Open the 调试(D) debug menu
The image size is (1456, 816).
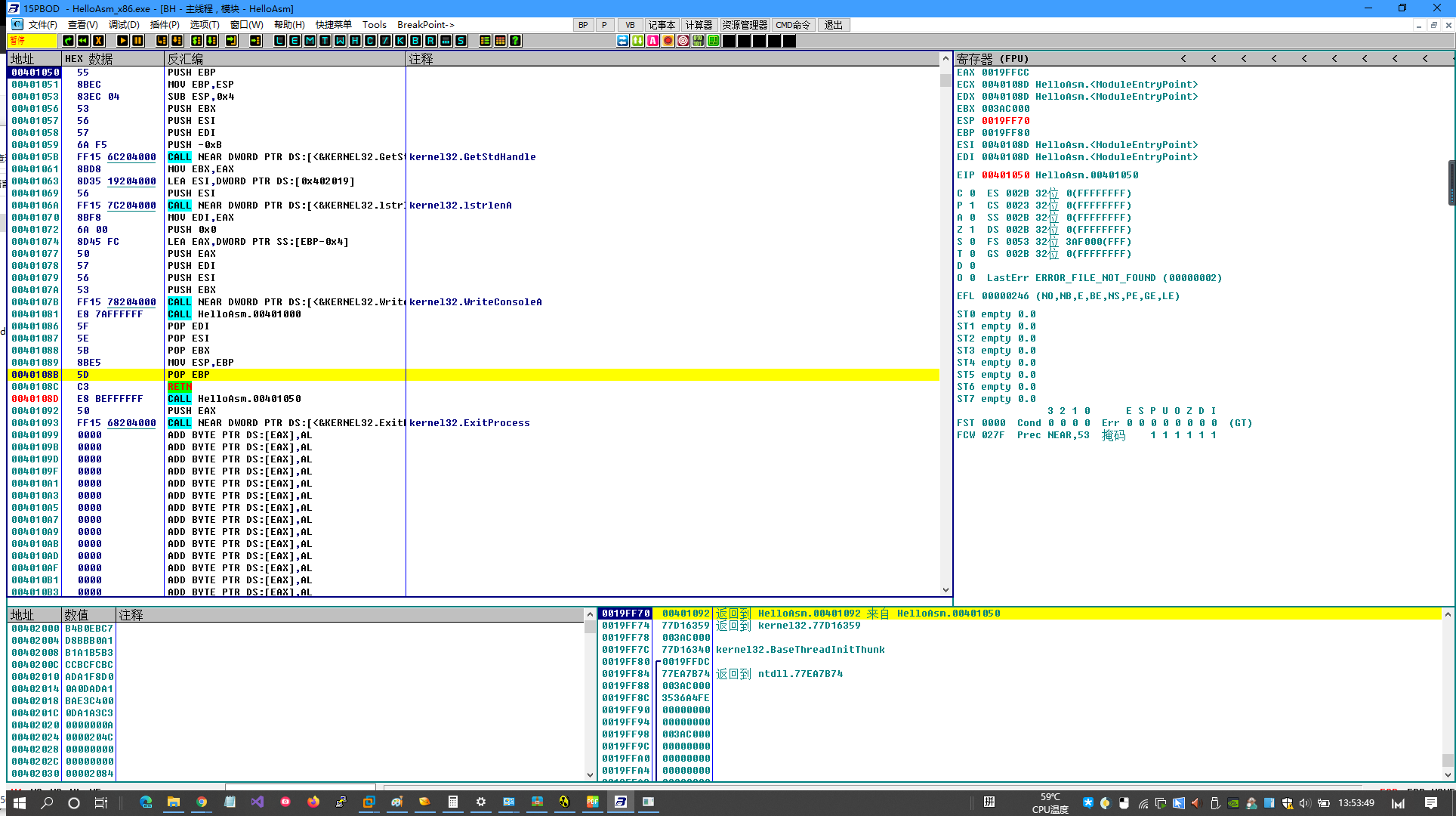click(124, 25)
